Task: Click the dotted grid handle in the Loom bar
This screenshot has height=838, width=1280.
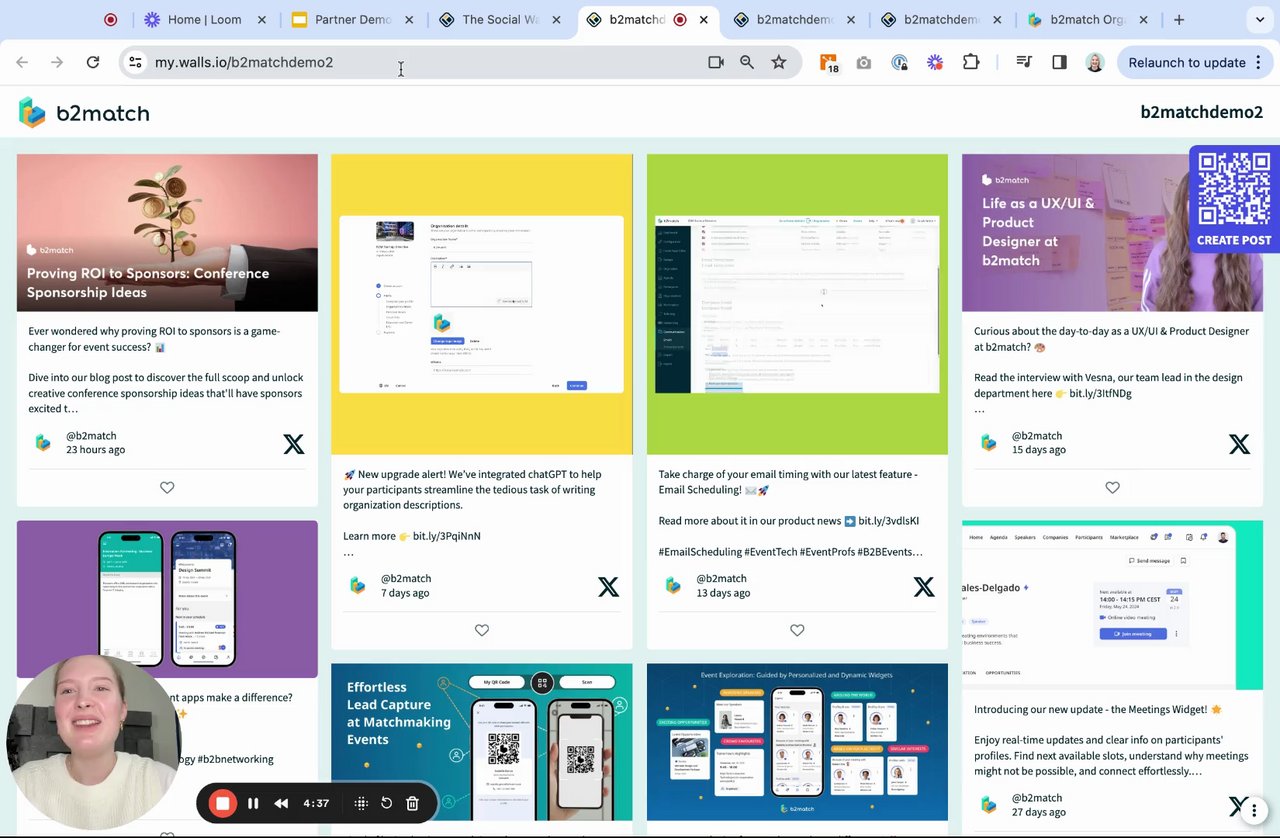Action: point(361,803)
